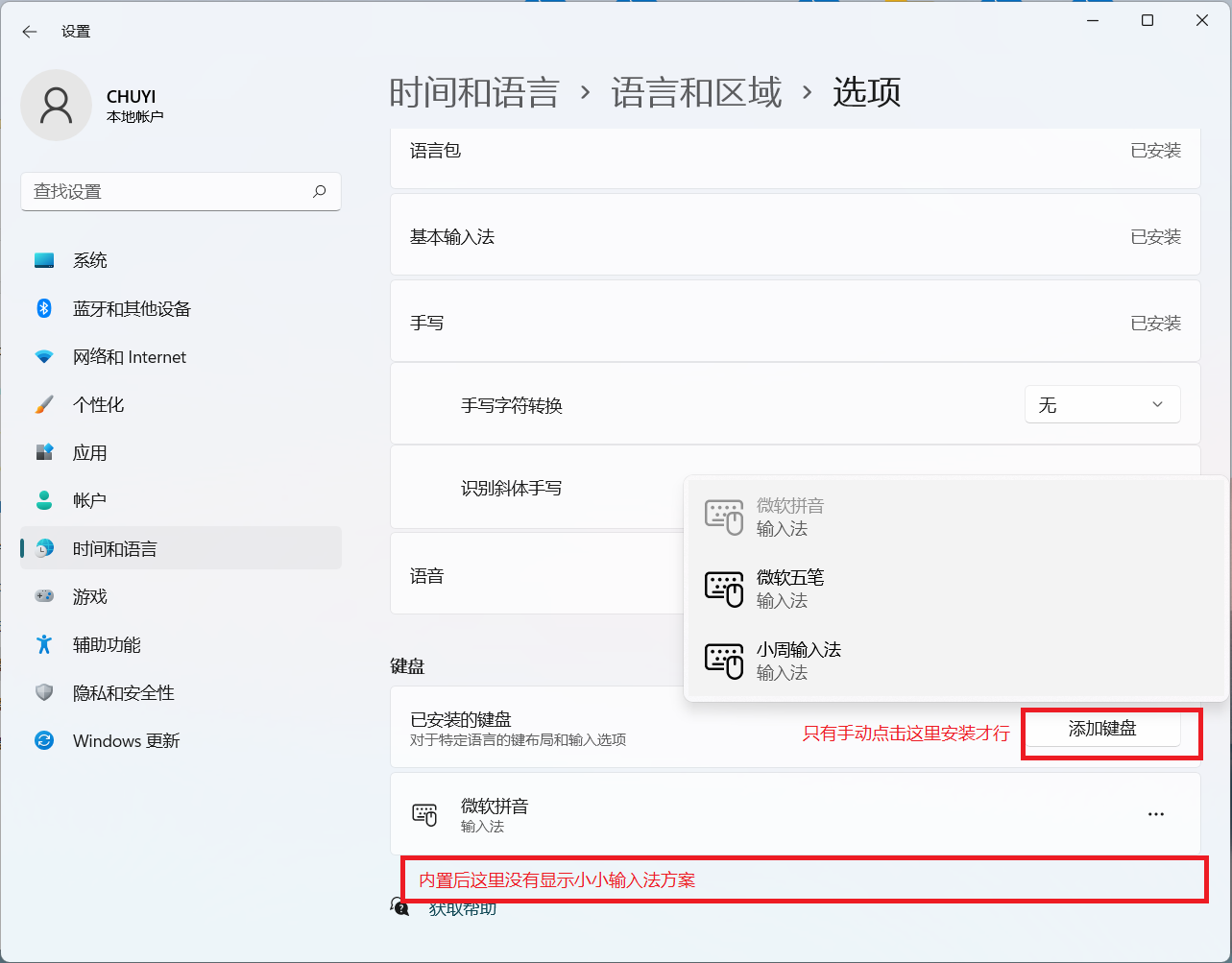Open 辅助功能 settings category

pos(181,644)
